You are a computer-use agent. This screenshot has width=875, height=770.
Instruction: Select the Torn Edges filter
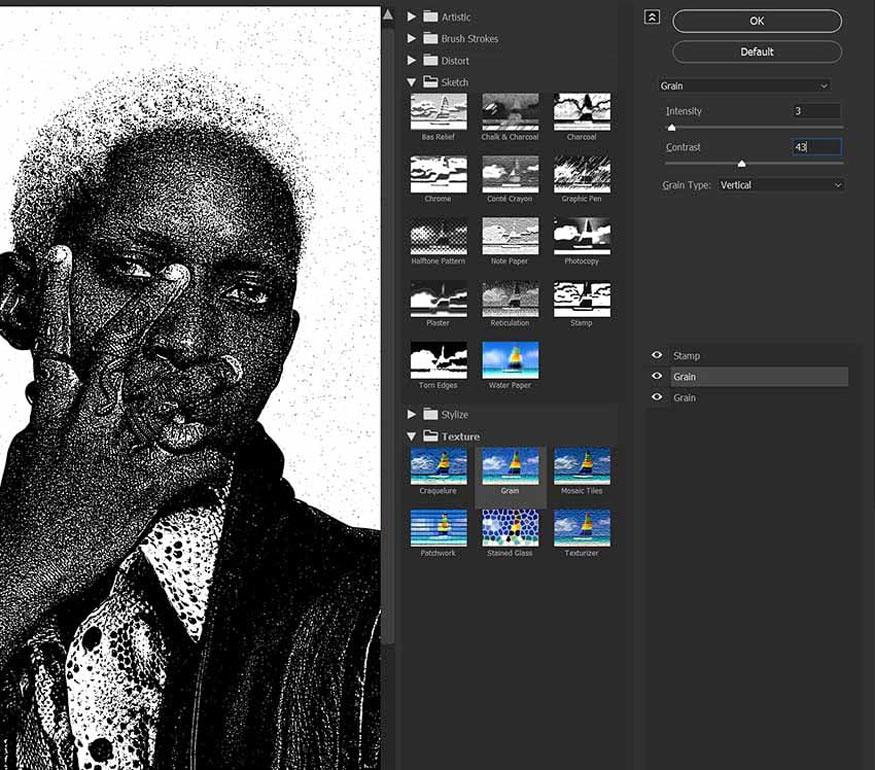tap(439, 360)
